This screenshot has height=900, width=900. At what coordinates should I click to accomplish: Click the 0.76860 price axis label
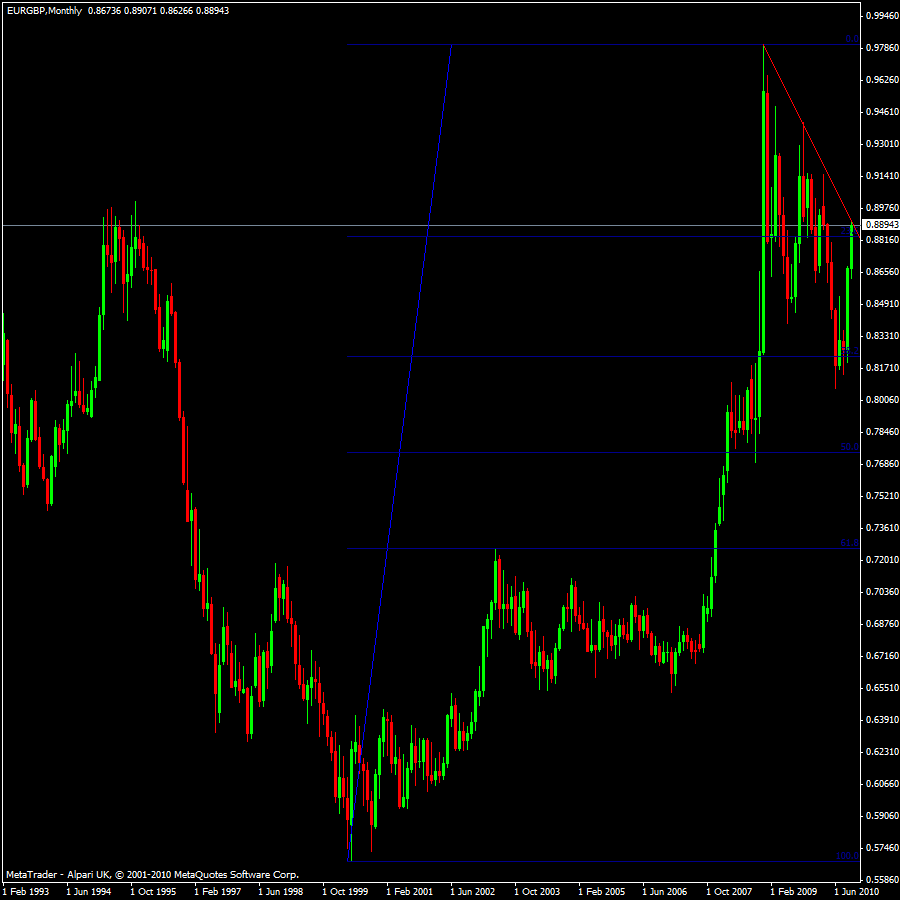click(x=882, y=464)
